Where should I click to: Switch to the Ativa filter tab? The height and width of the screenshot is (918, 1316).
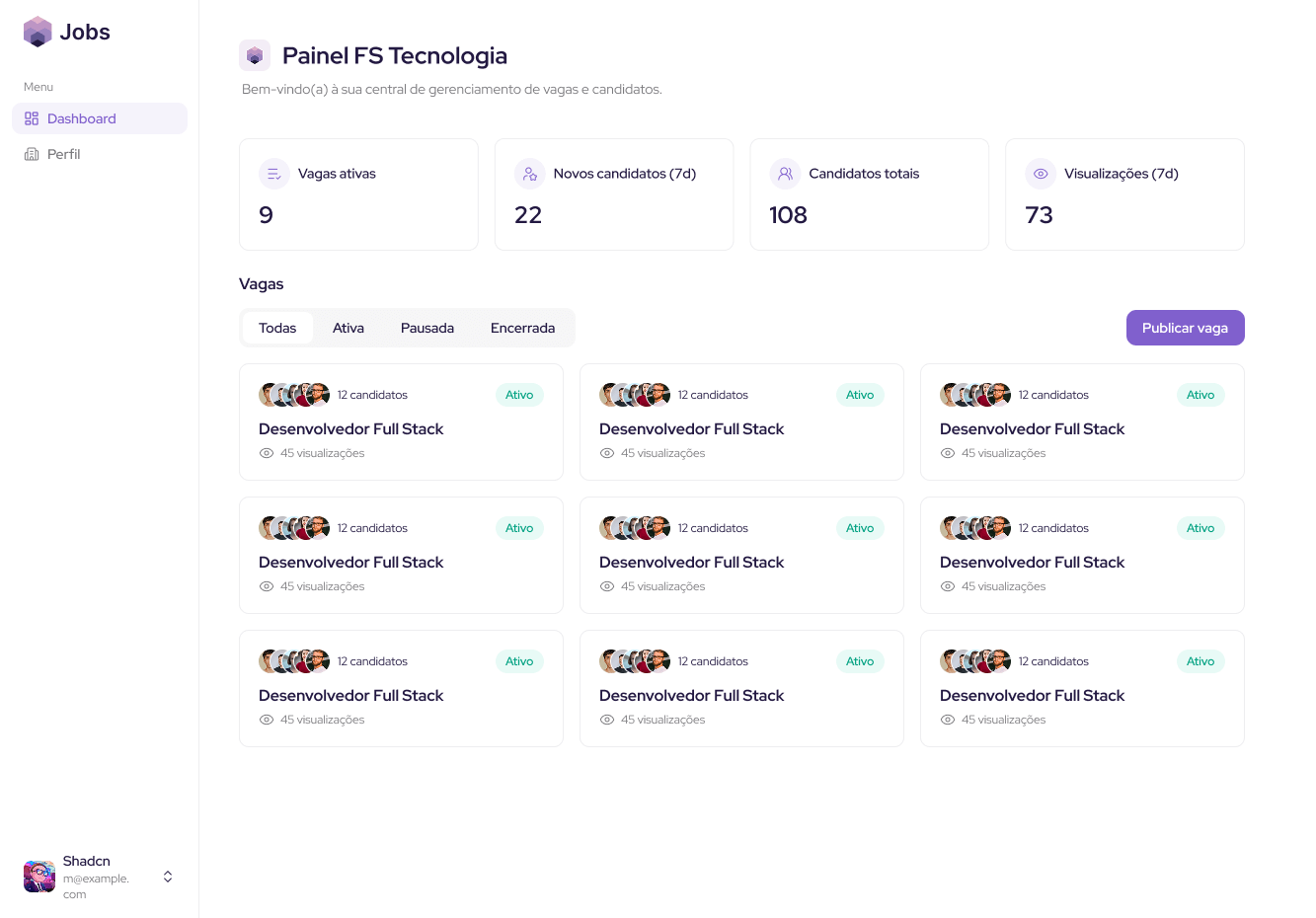[x=348, y=328]
